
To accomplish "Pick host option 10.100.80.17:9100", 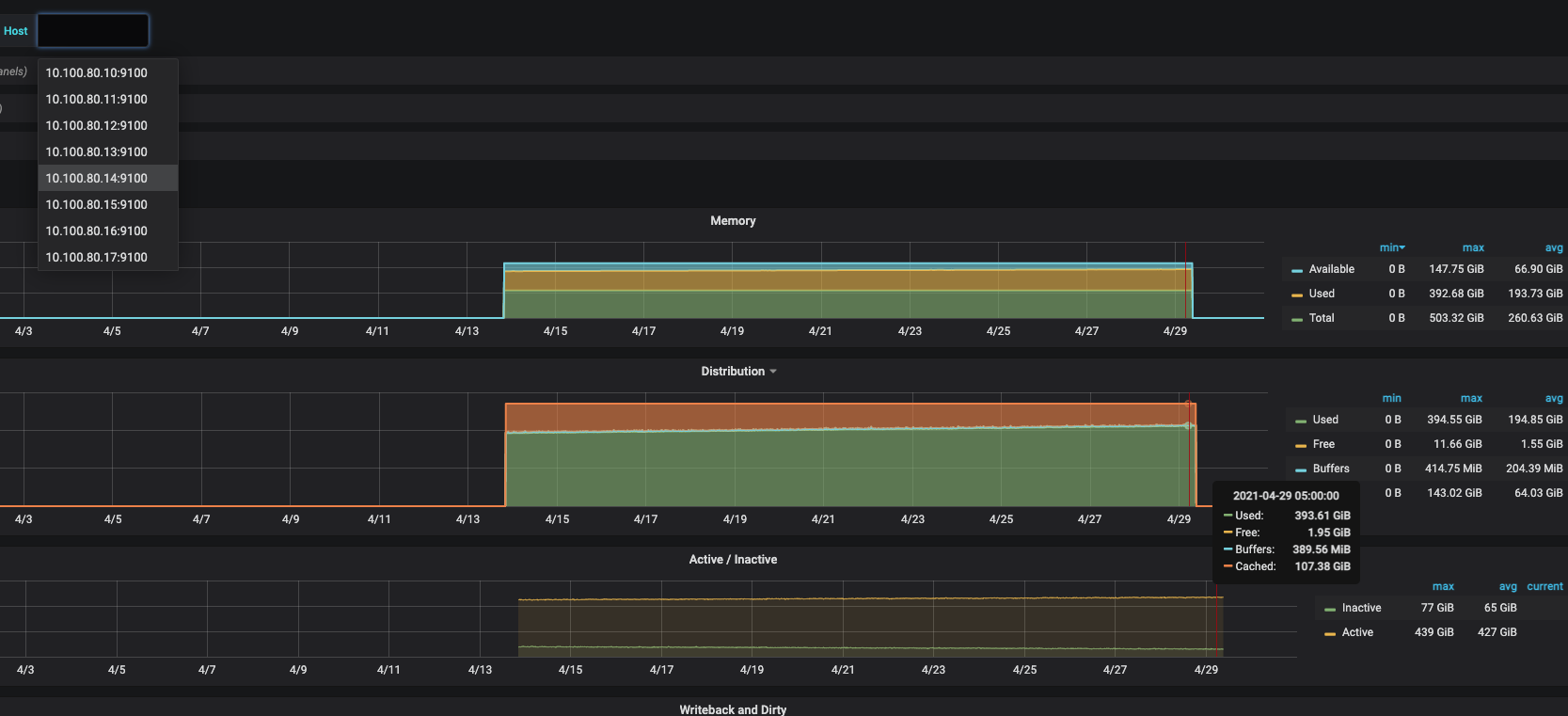I will [97, 257].
